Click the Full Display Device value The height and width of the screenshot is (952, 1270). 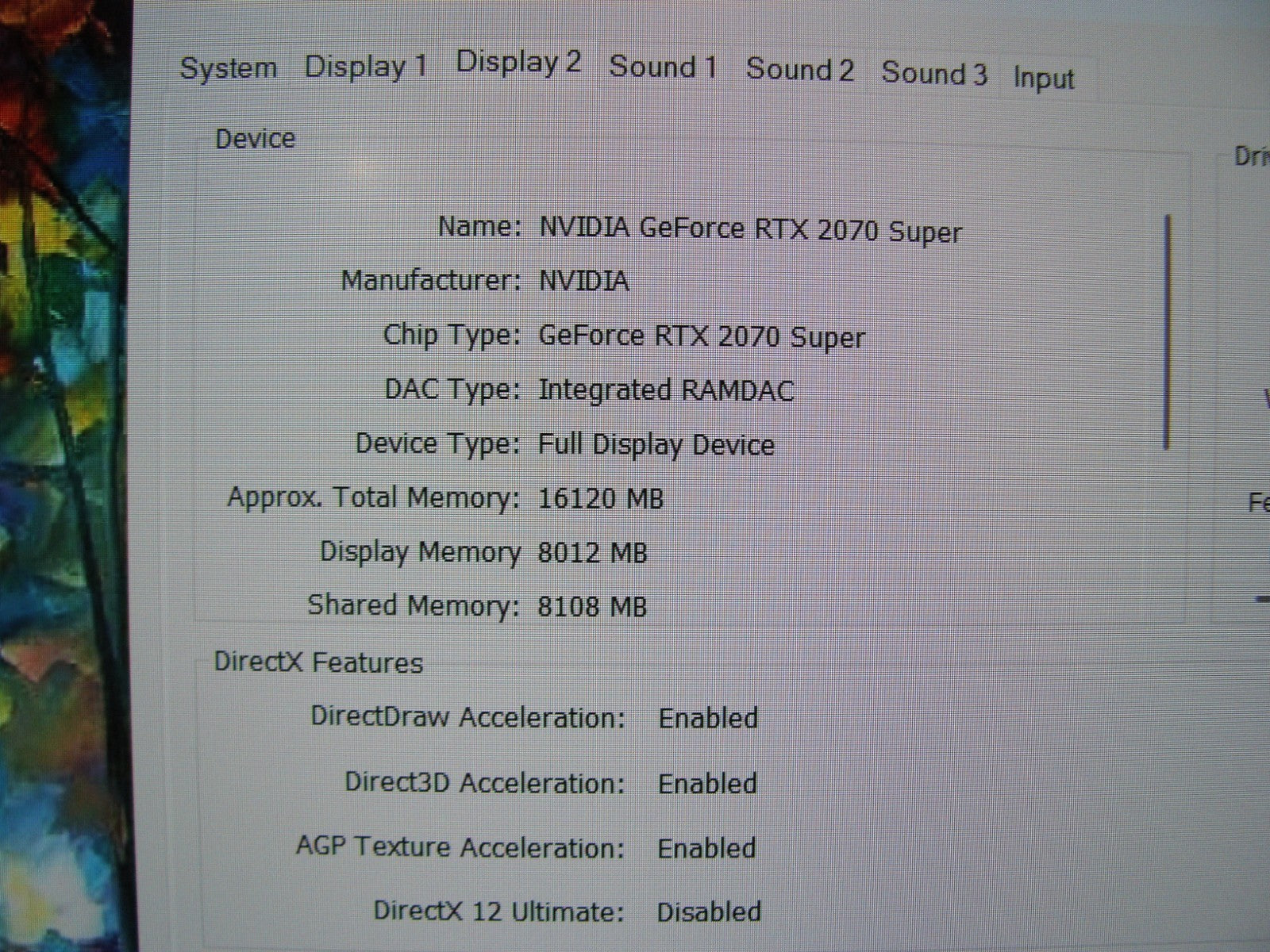[656, 444]
